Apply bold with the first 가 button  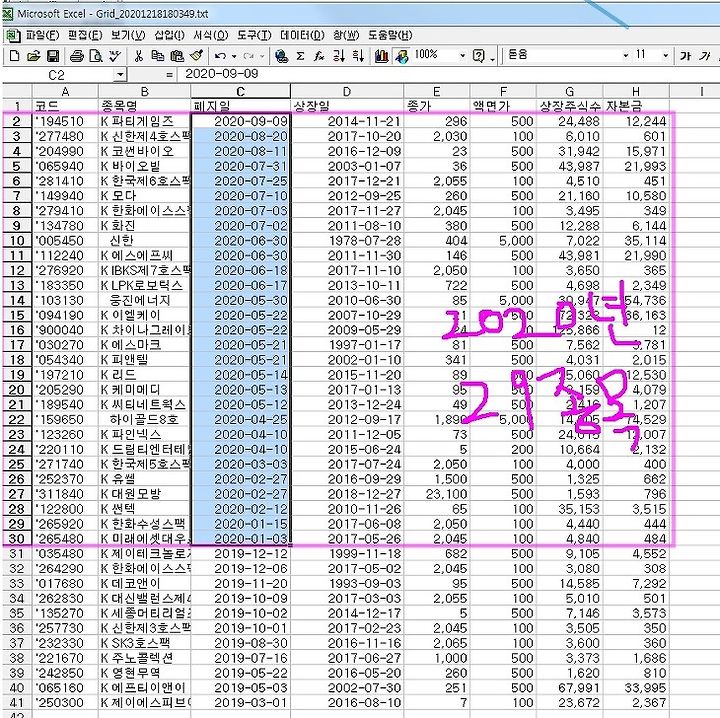(685, 56)
